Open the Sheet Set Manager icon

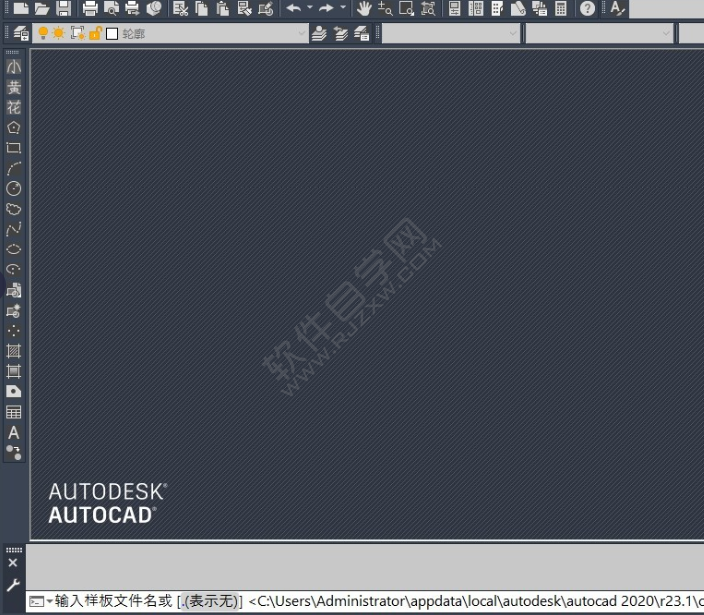tap(518, 8)
